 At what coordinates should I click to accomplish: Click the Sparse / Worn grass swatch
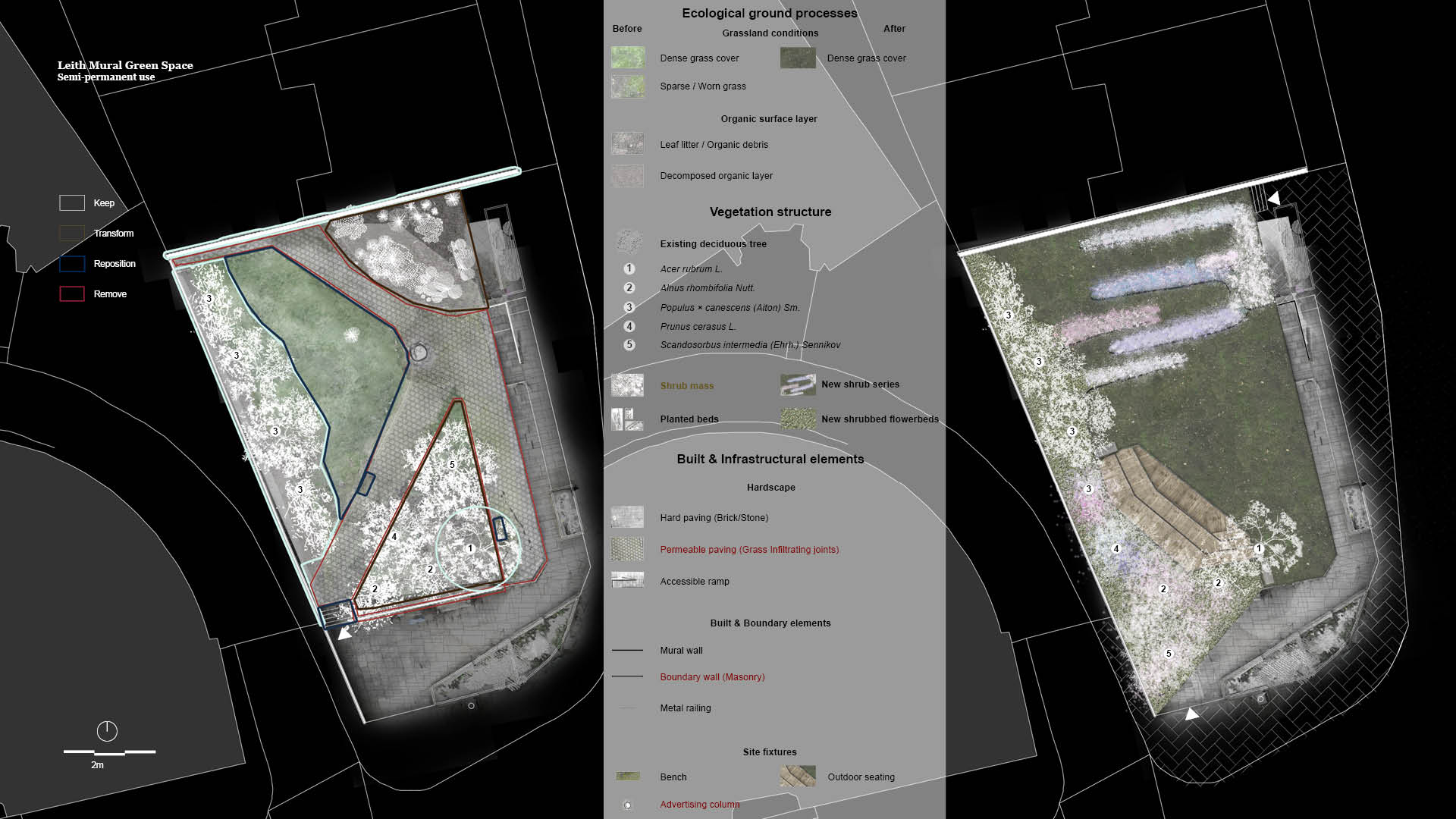click(x=628, y=86)
